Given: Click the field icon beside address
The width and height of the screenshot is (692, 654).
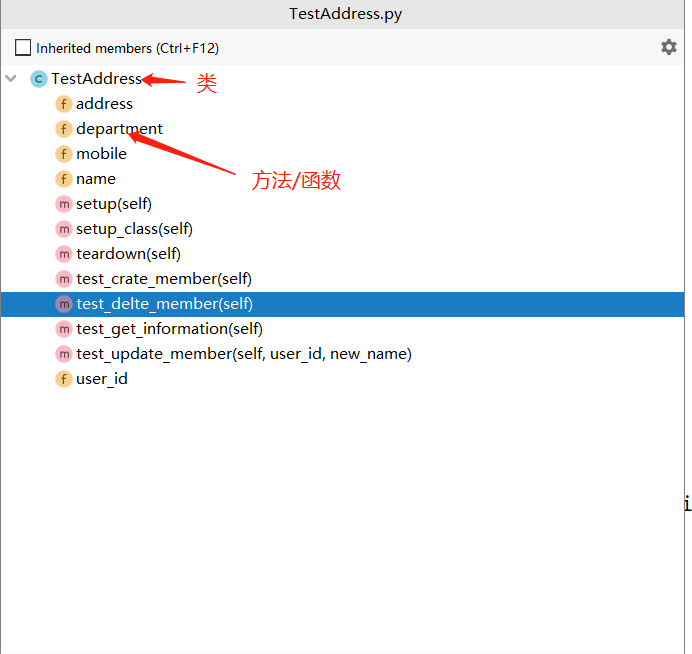Looking at the screenshot, I should (x=64, y=104).
